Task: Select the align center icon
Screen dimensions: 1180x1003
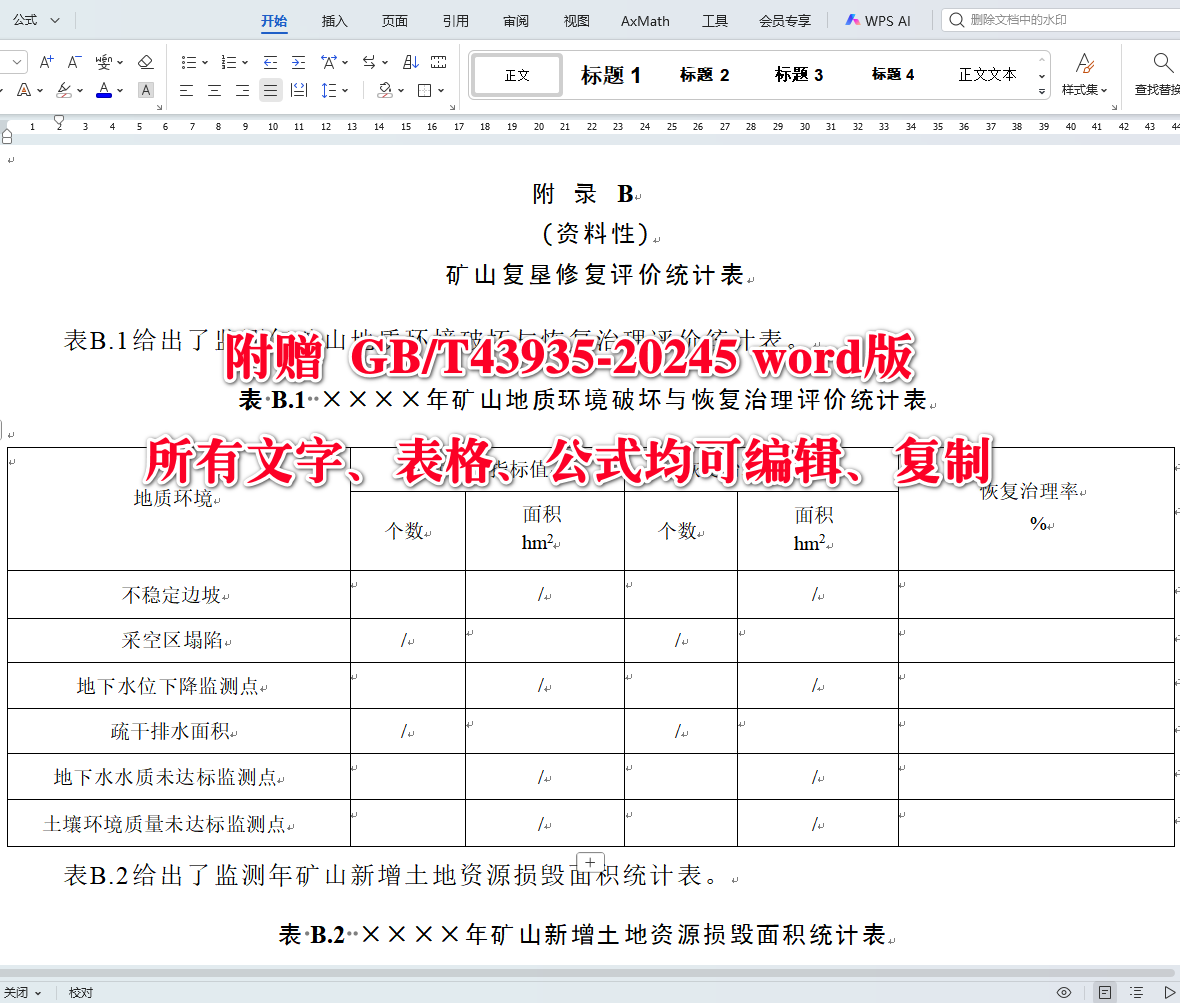Action: (x=214, y=91)
